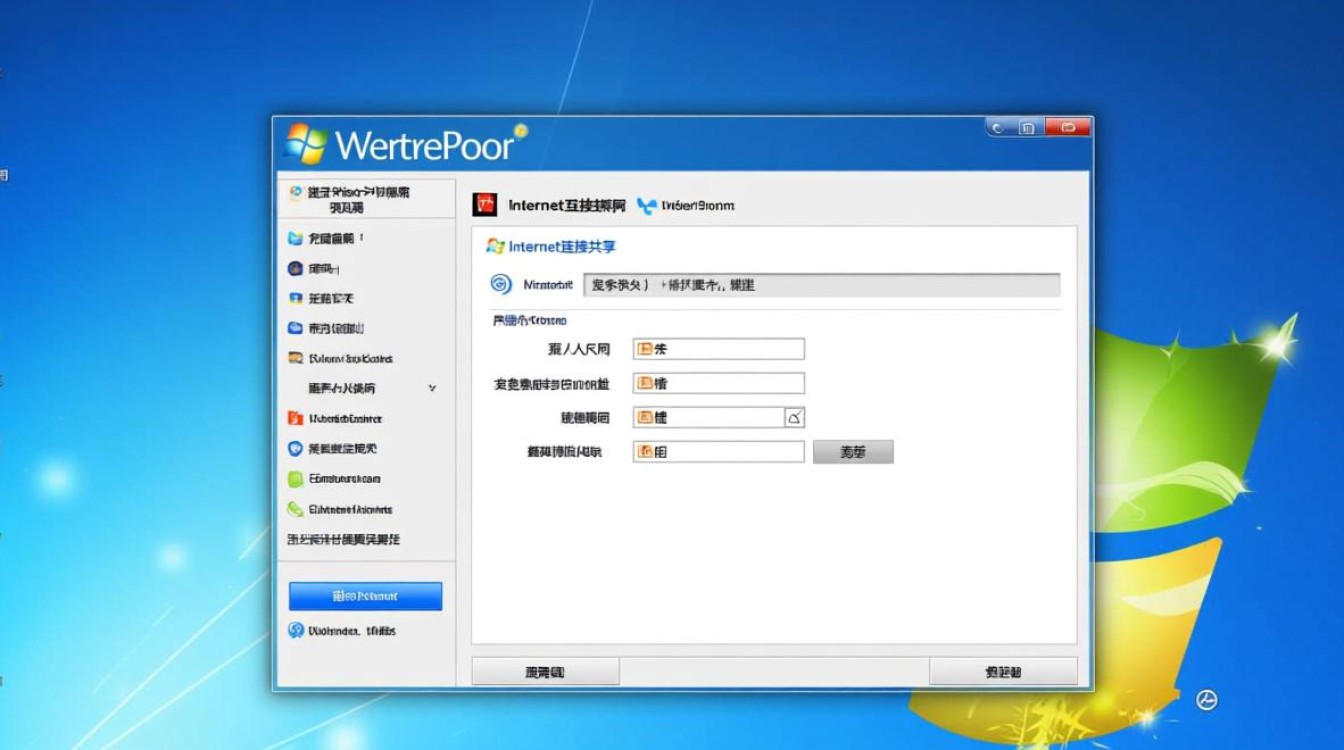Screen dimensions: 1344x750
Task: Switch to the second header tab with the phone icon
Action: click(x=697, y=206)
